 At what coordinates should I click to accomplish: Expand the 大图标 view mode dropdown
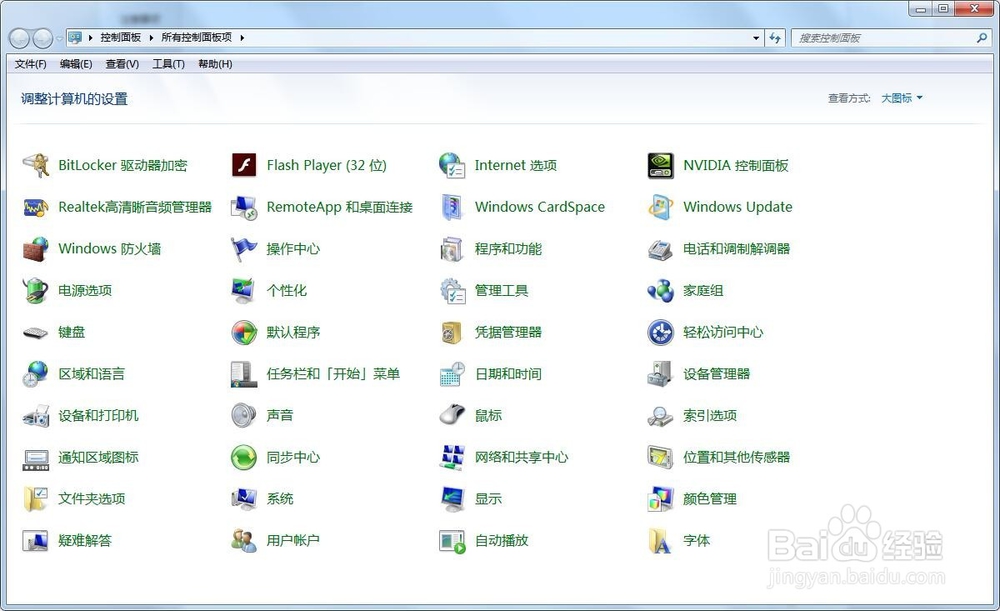coord(902,98)
